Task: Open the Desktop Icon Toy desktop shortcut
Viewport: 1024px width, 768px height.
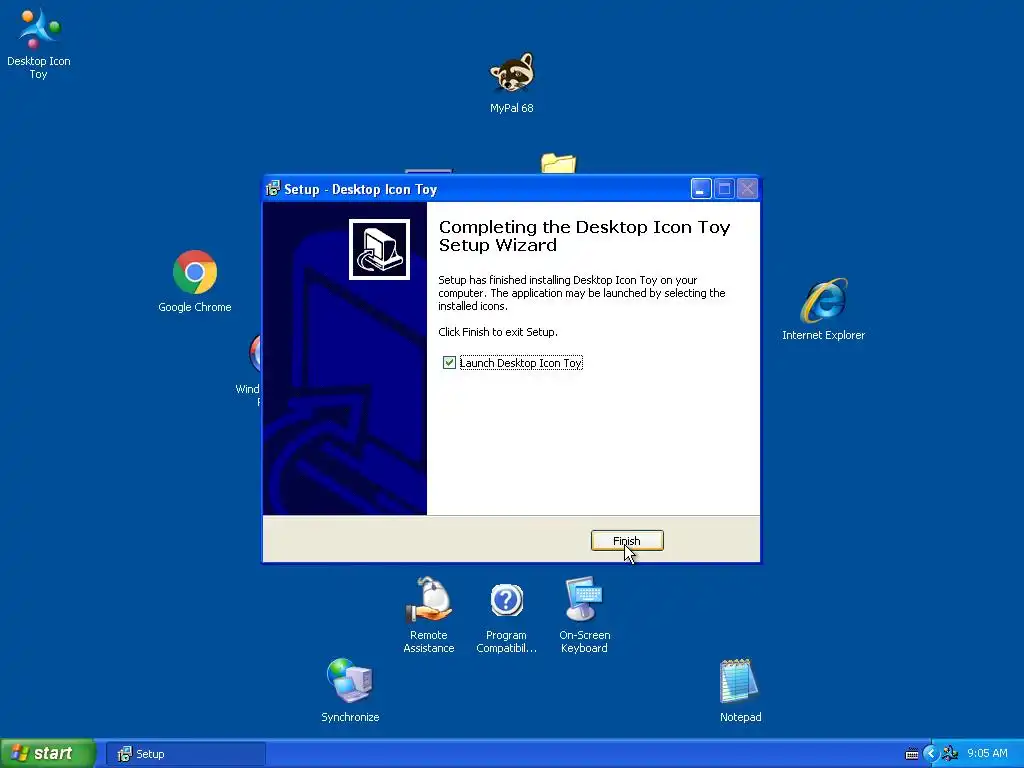Action: point(39,43)
